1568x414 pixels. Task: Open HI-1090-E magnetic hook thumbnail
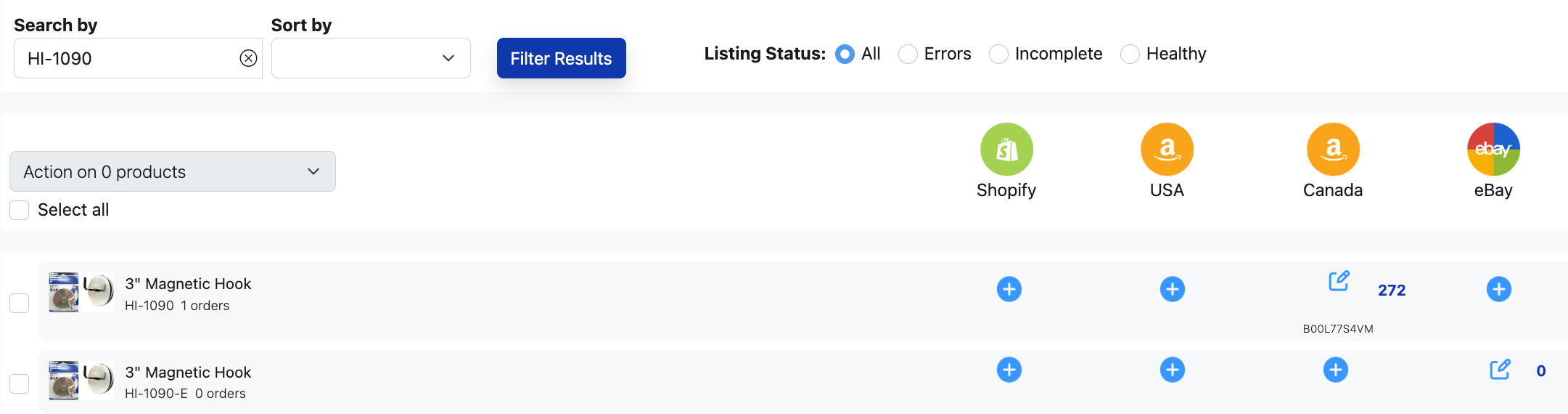81,381
